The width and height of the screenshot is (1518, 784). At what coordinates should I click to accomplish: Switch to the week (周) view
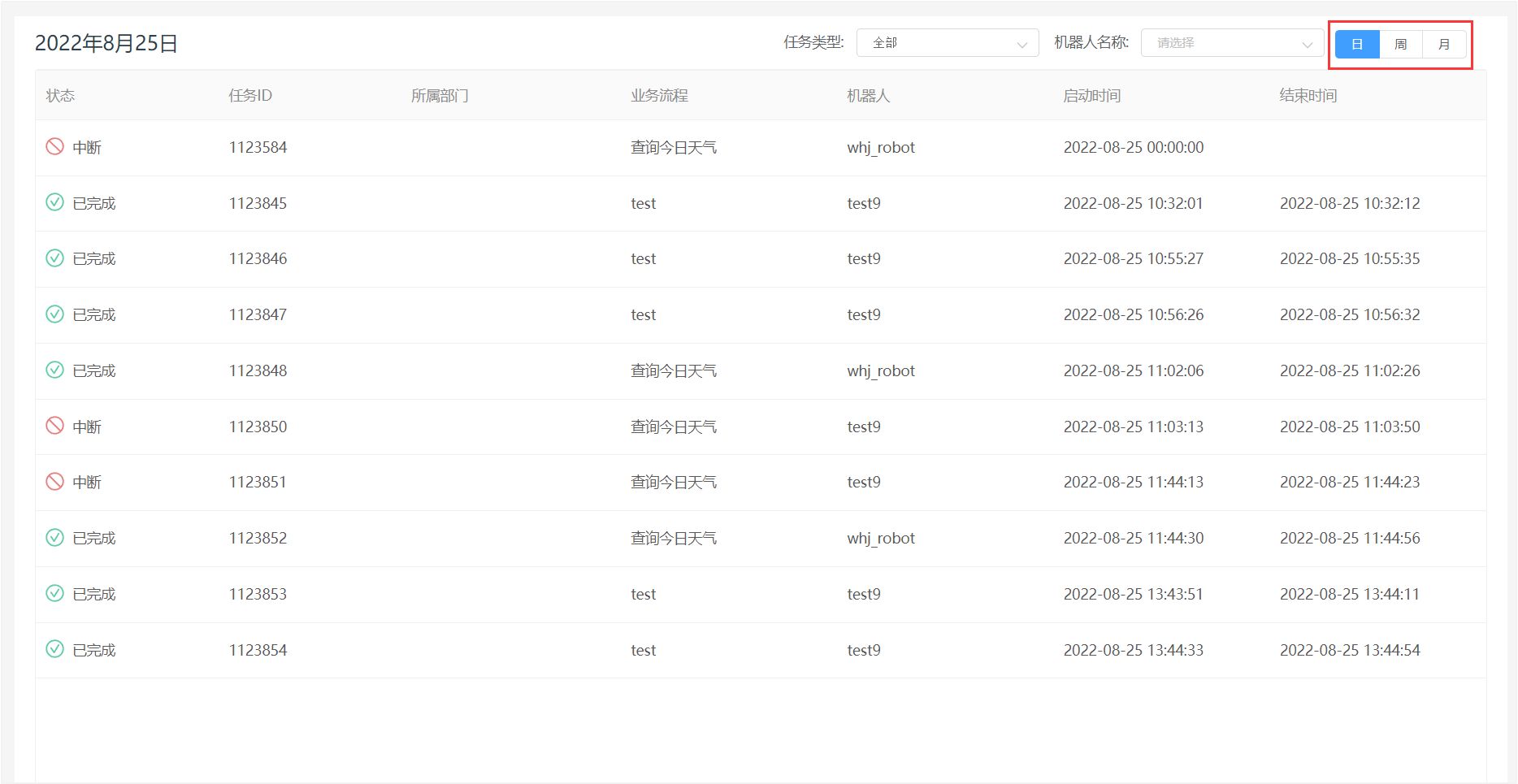(1400, 44)
